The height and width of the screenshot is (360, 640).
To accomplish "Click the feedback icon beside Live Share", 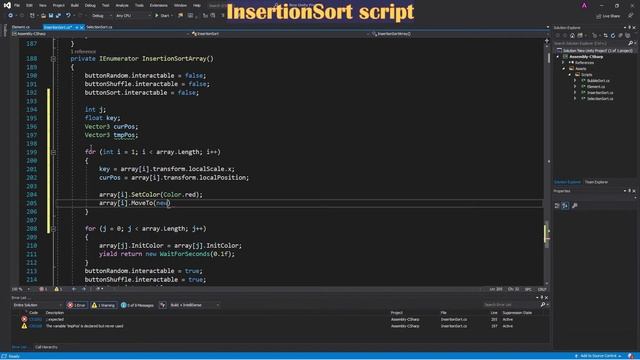I will pos(631,16).
